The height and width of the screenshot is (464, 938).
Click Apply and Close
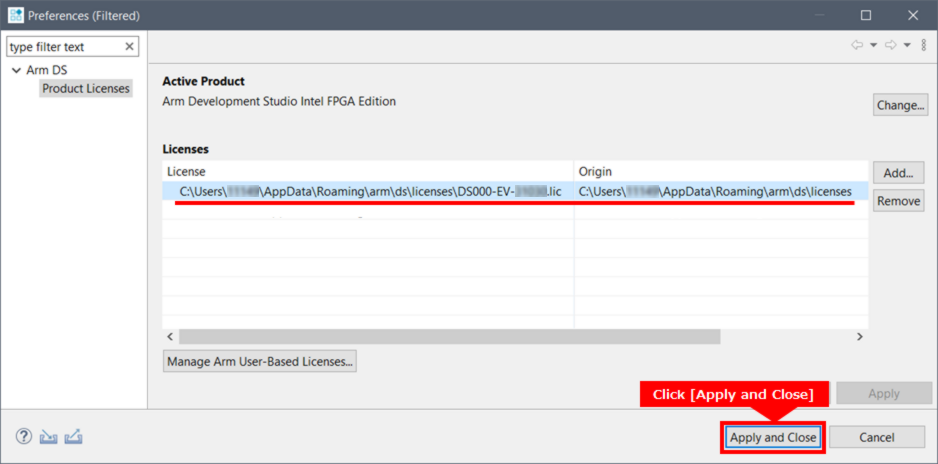[773, 437]
